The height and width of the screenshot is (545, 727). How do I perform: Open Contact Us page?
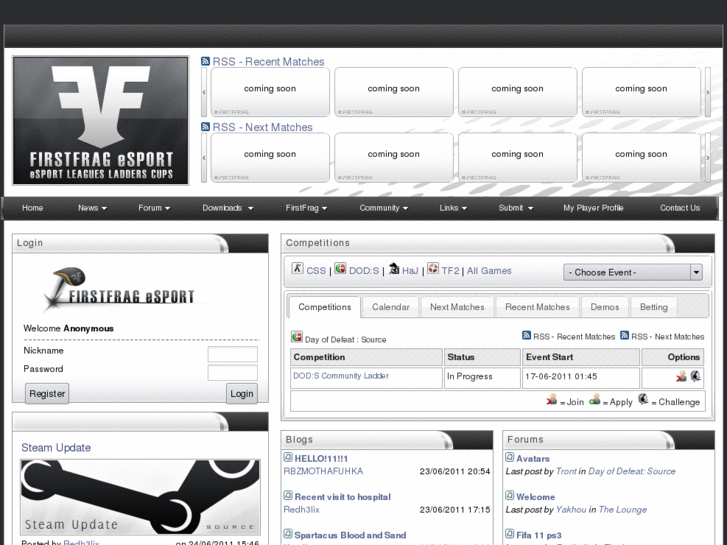tap(680, 208)
